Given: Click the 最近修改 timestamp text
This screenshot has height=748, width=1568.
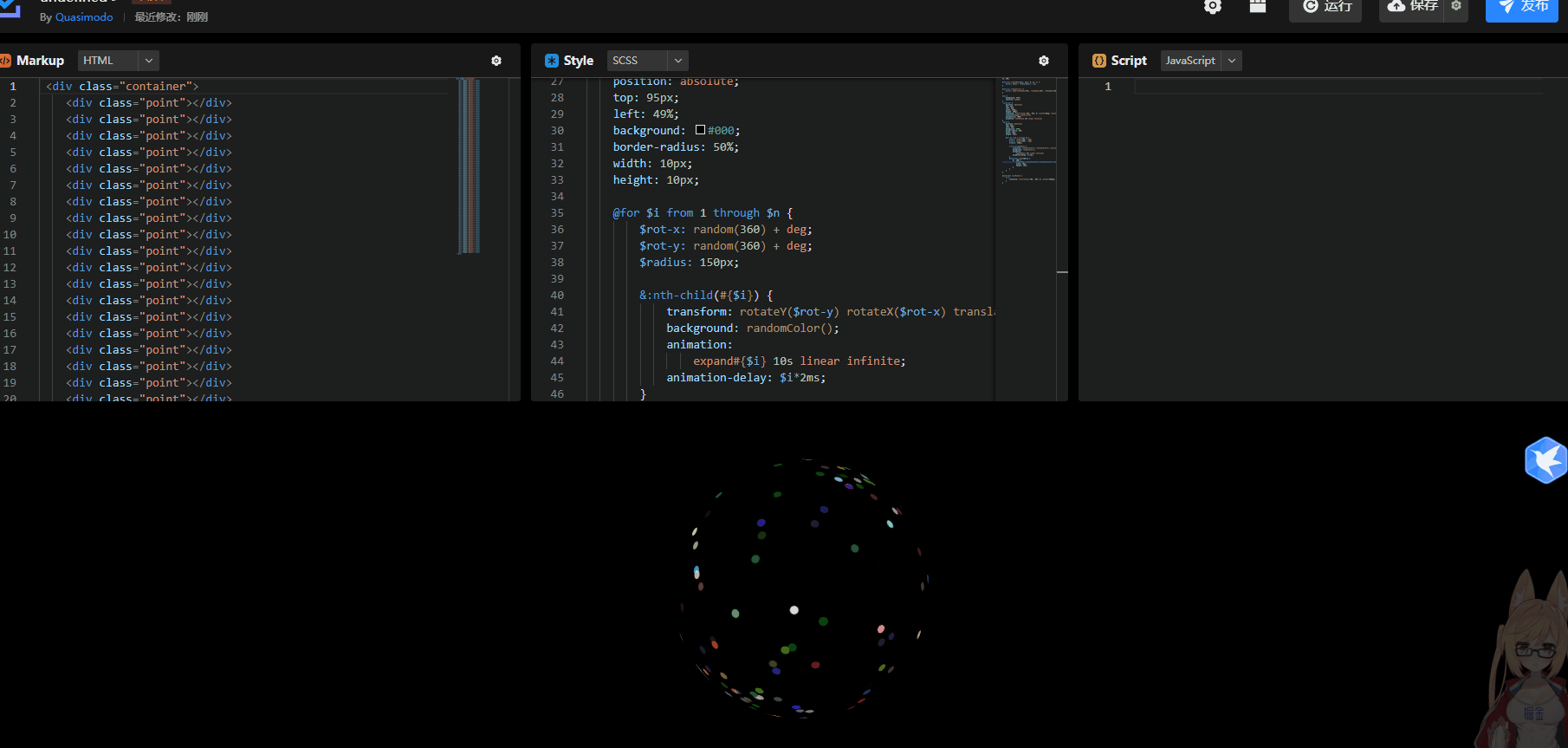Looking at the screenshot, I should [x=171, y=17].
